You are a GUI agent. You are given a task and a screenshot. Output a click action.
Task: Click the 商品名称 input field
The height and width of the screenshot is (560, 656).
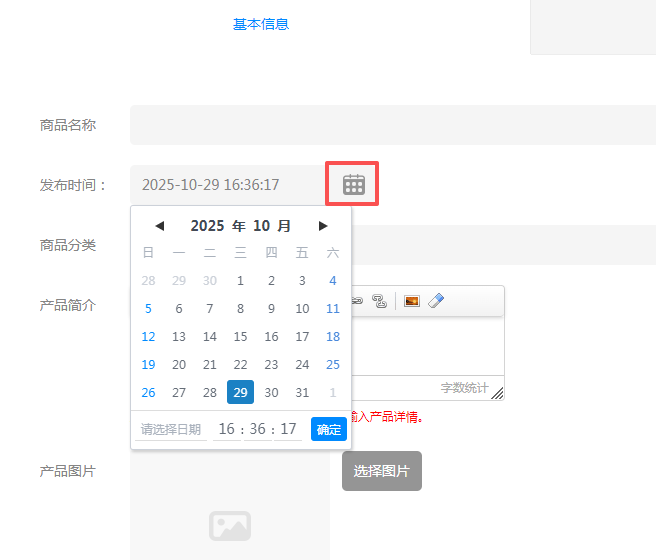[x=393, y=125]
